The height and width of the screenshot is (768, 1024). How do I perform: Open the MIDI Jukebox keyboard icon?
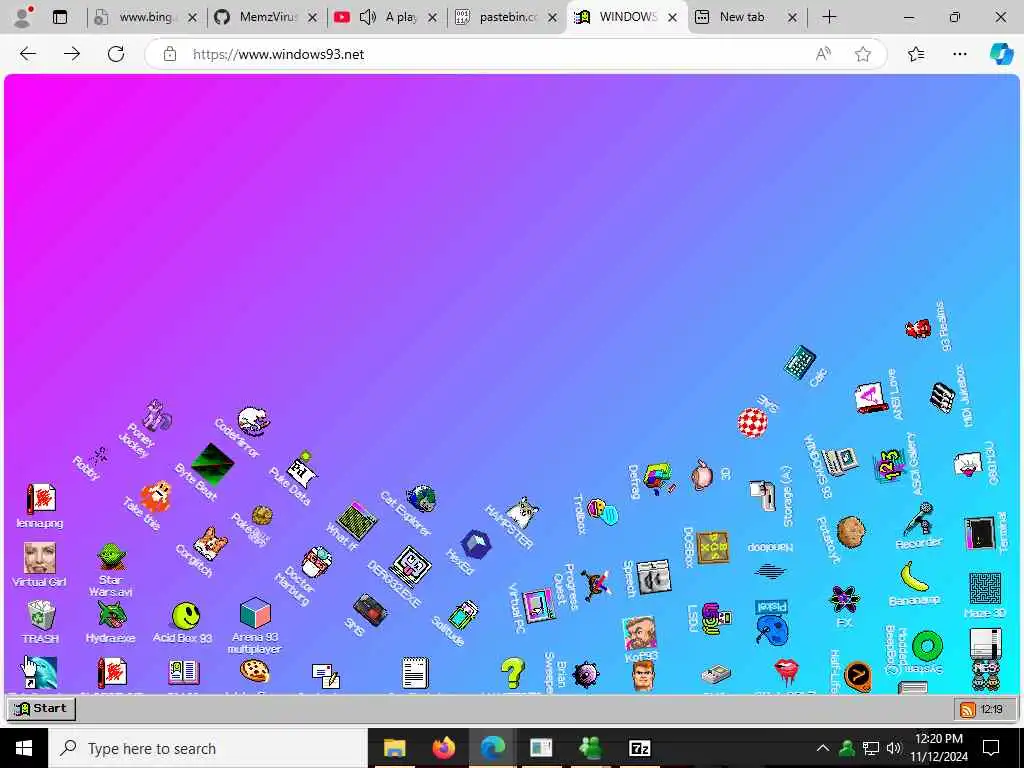pyautogui.click(x=942, y=398)
